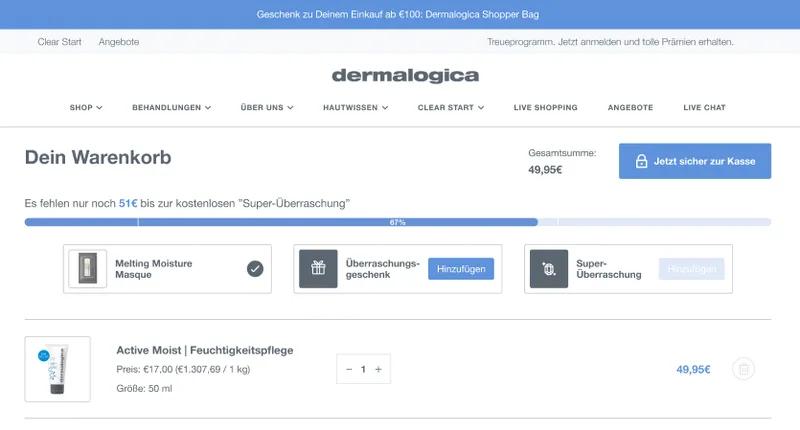The image size is (800, 430).
Task: Click the gift icon for Überraschungsgeschenk
Action: click(x=318, y=269)
